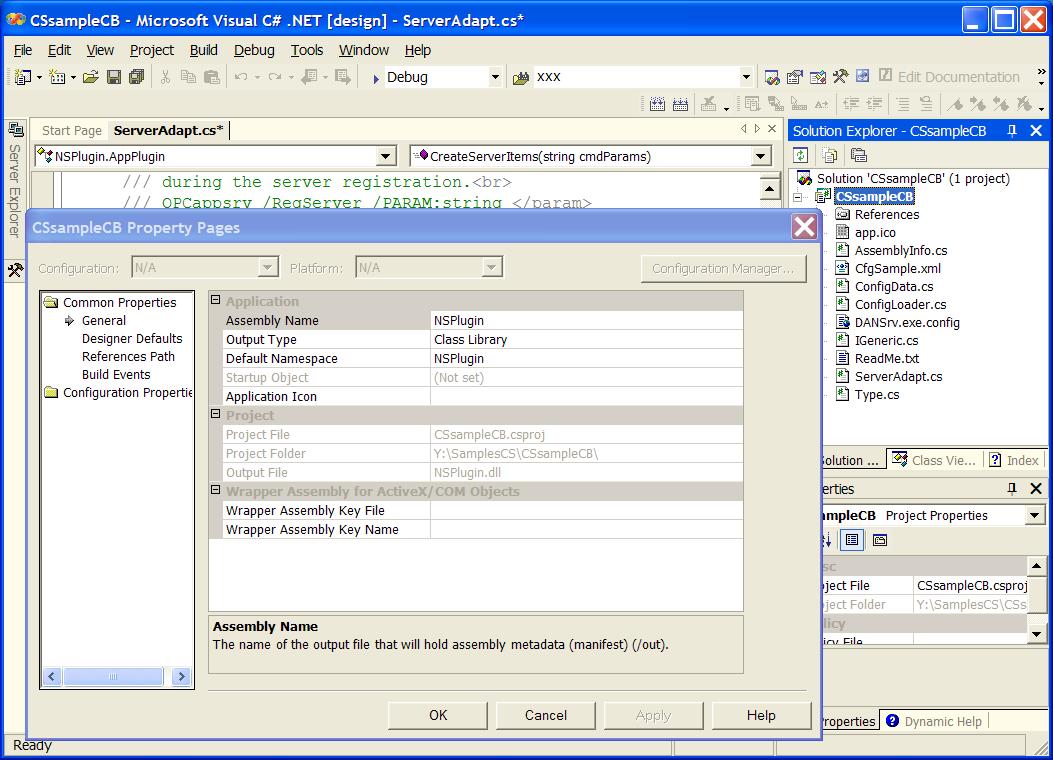Save the current file with toolbar icon
This screenshot has width=1053, height=760.
[114, 77]
